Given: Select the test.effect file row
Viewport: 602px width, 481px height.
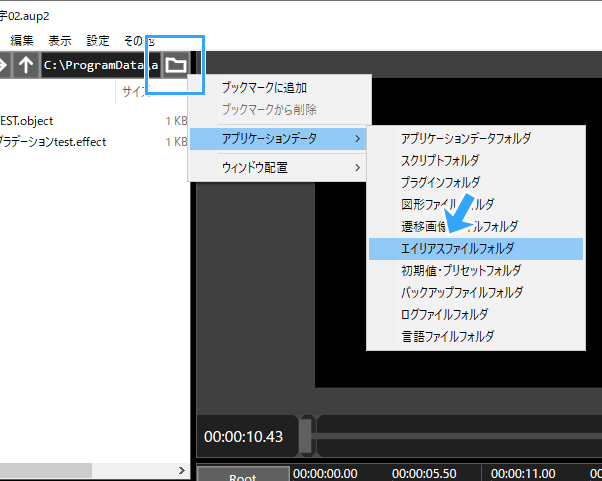Looking at the screenshot, I should (94, 142).
